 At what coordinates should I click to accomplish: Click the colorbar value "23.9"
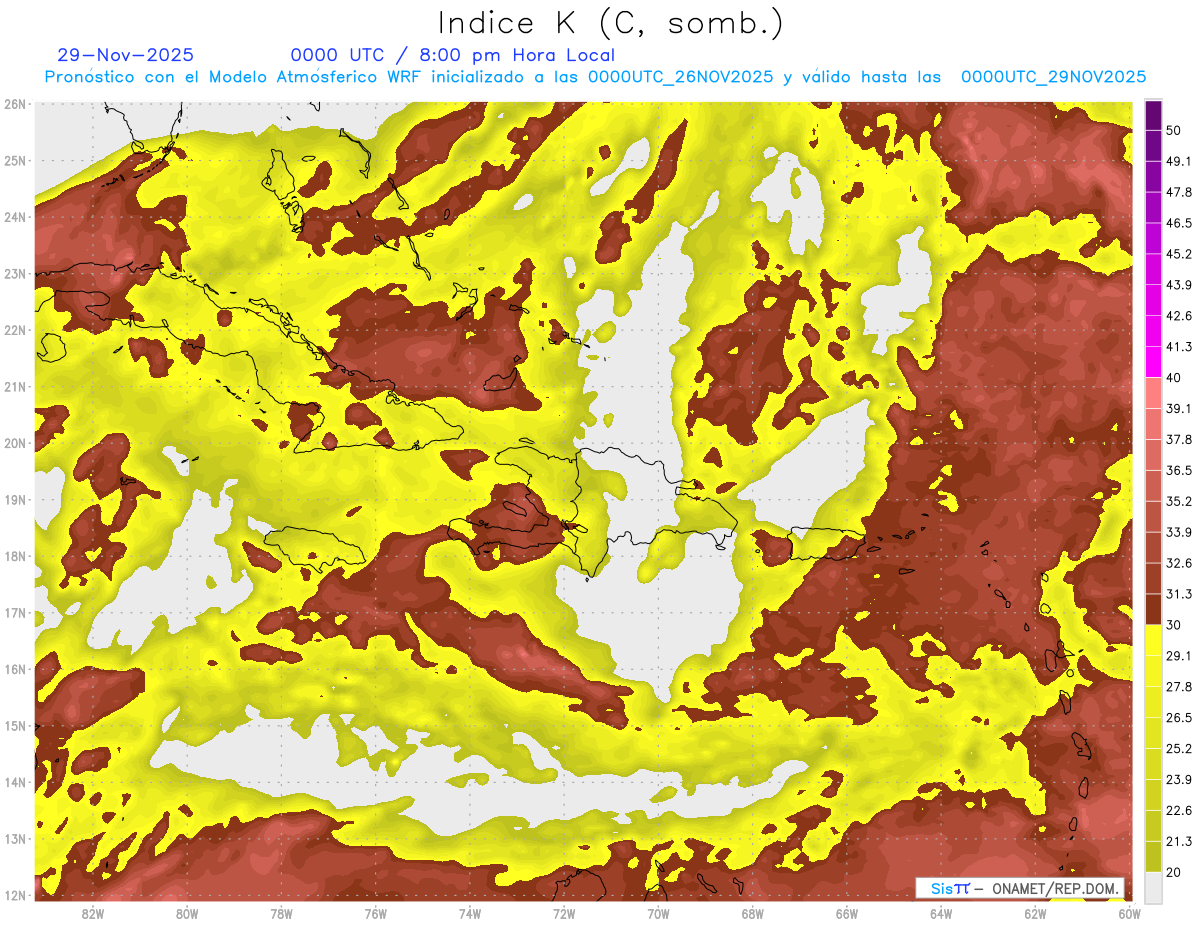1179,780
